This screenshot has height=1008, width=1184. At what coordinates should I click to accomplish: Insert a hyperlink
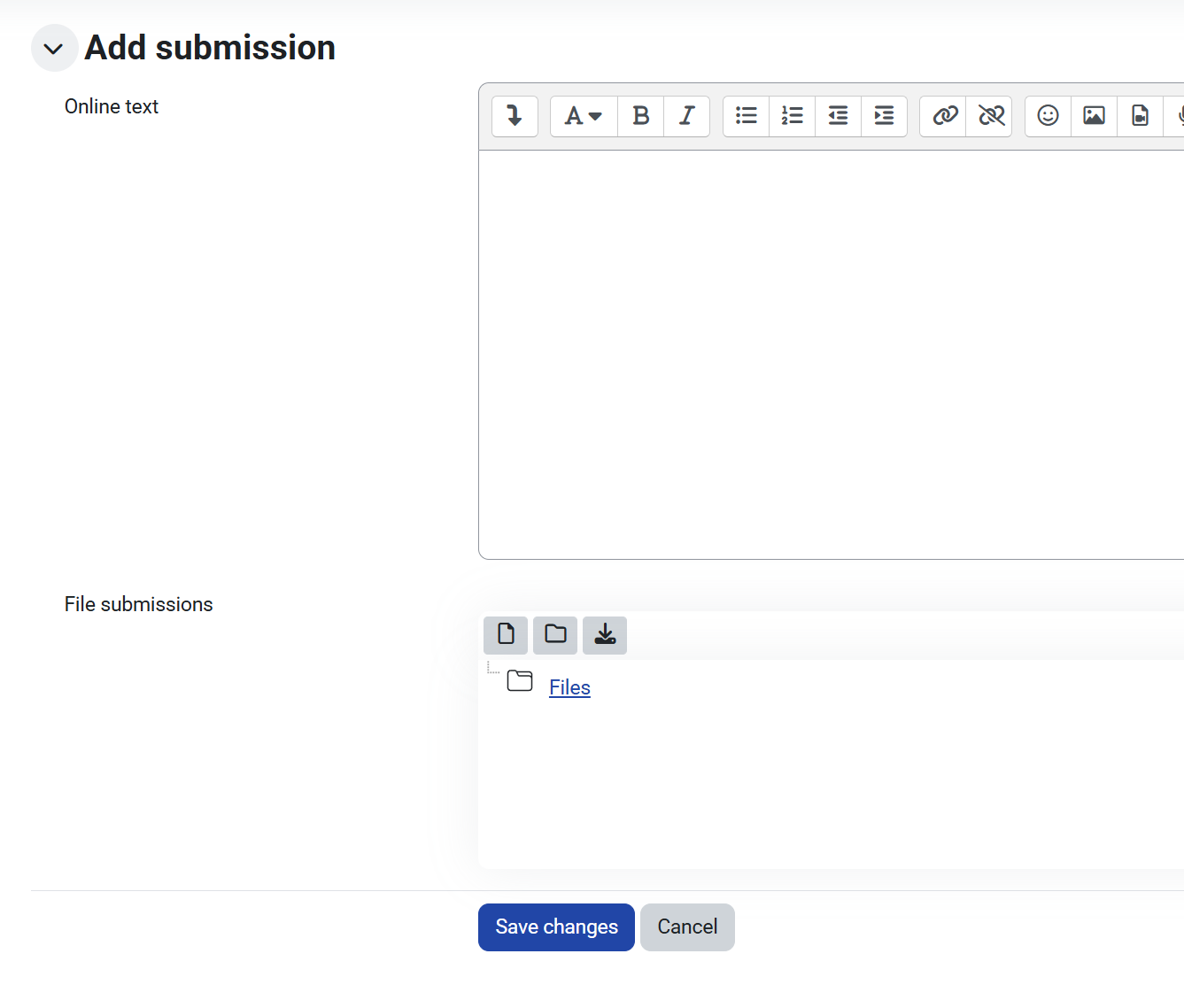click(x=944, y=116)
